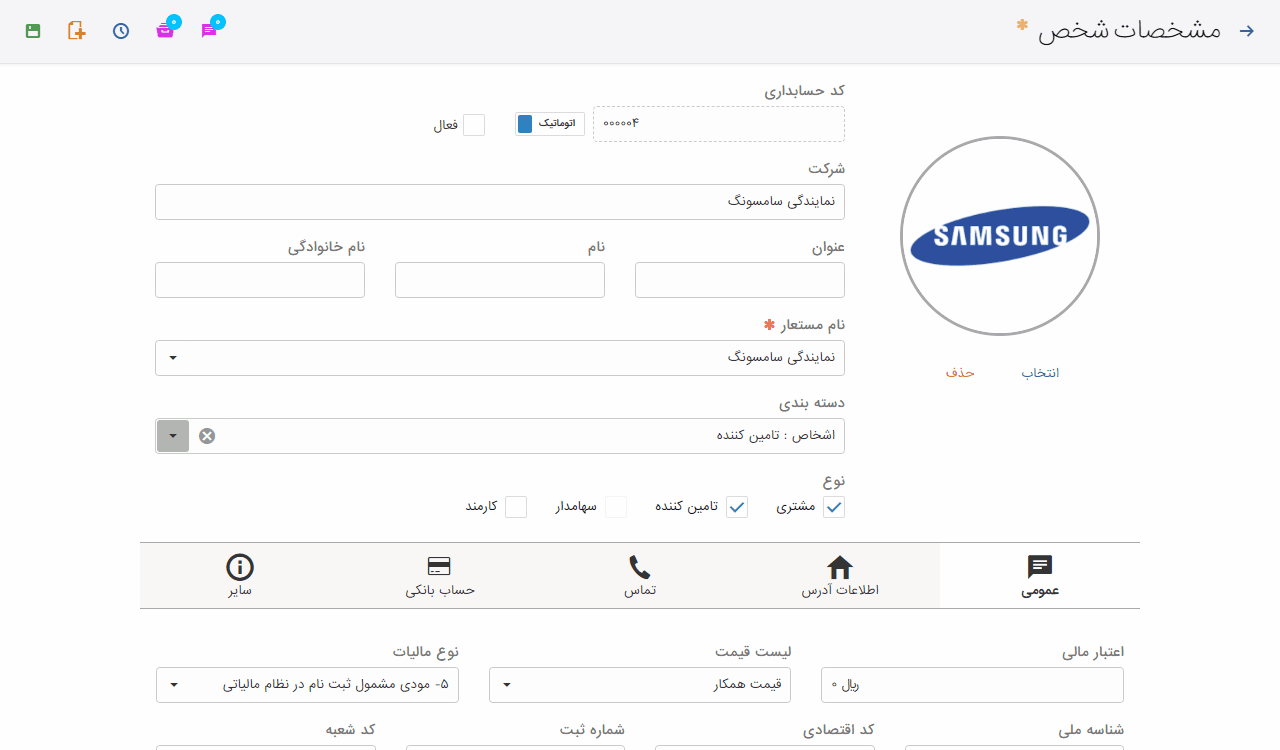This screenshot has height=750, width=1280.
Task: Open the blue clock history icon
Action: (x=121, y=31)
